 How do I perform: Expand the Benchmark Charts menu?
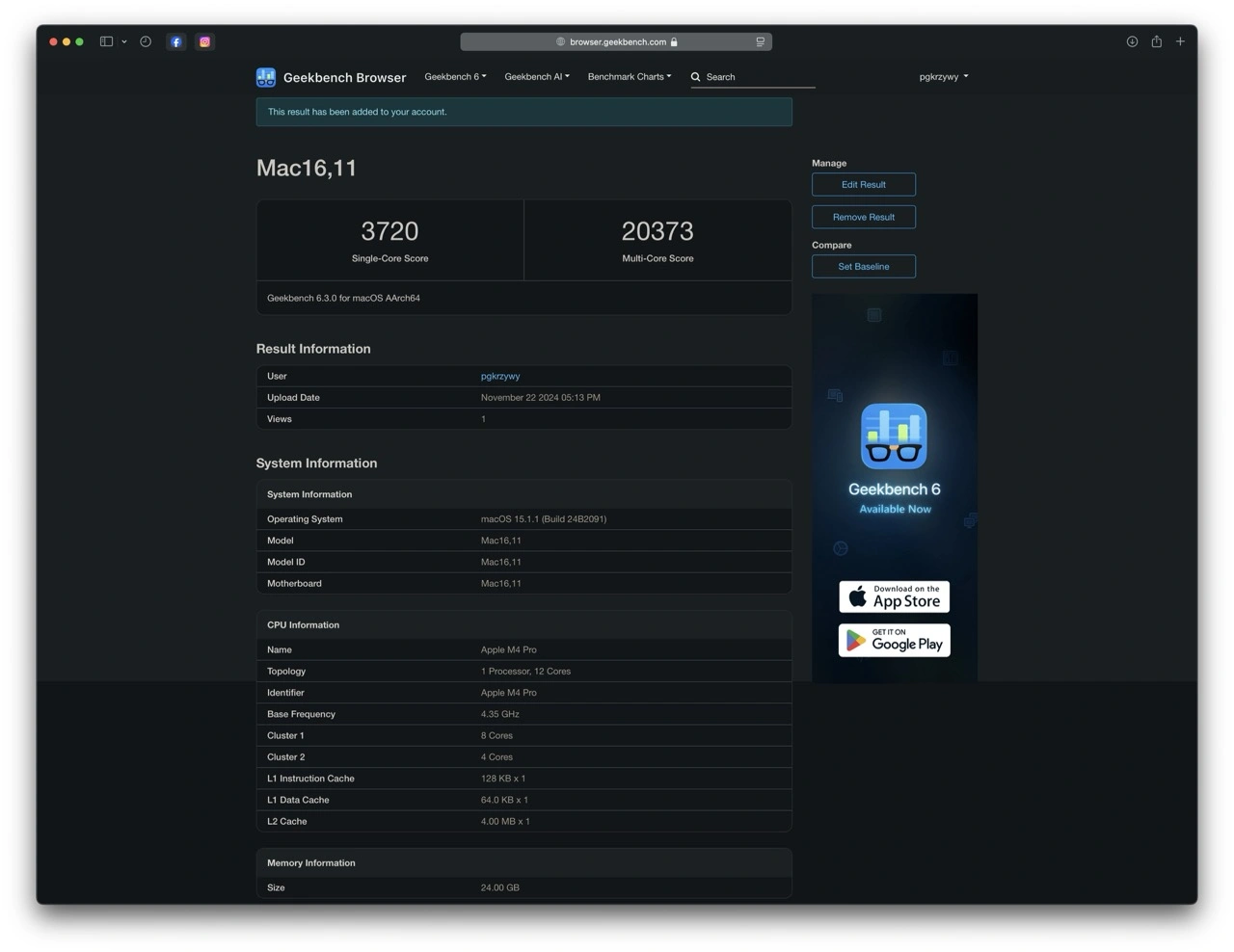(x=630, y=76)
